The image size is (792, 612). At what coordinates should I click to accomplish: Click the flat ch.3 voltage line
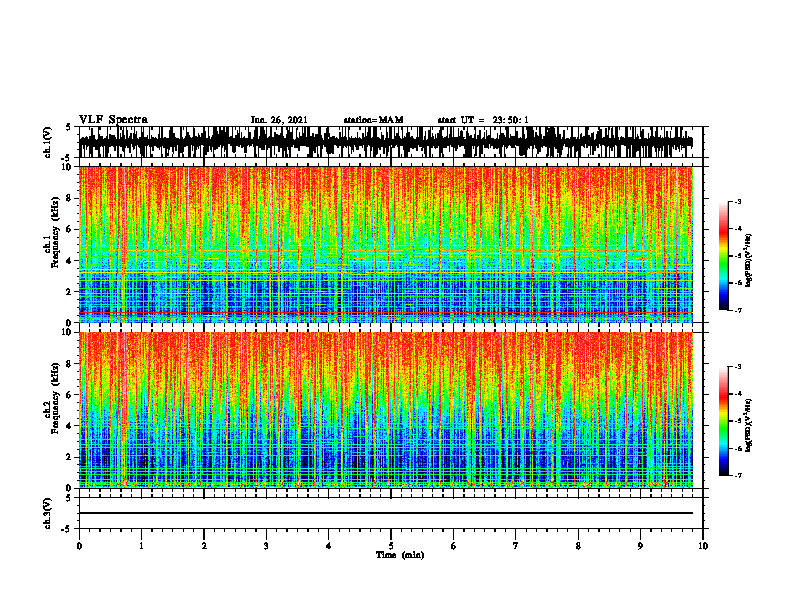[x=386, y=513]
